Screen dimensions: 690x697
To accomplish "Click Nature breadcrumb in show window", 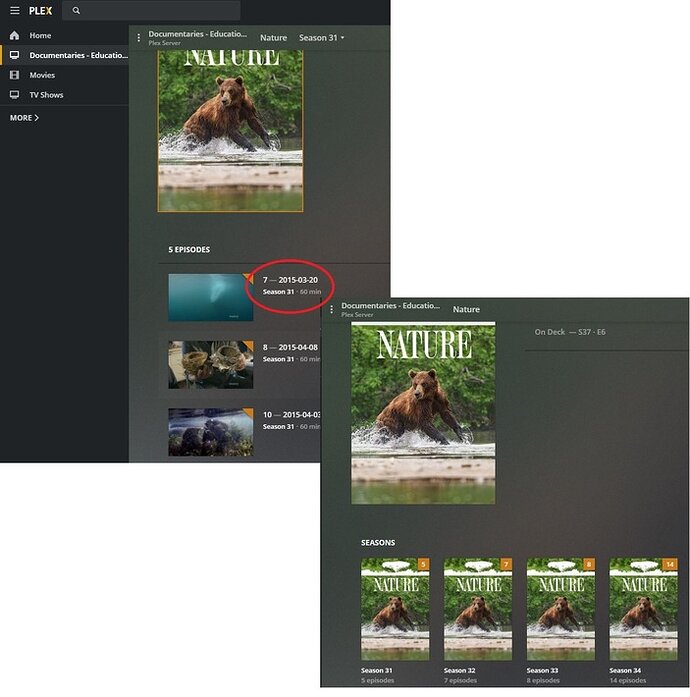I will 466,309.
